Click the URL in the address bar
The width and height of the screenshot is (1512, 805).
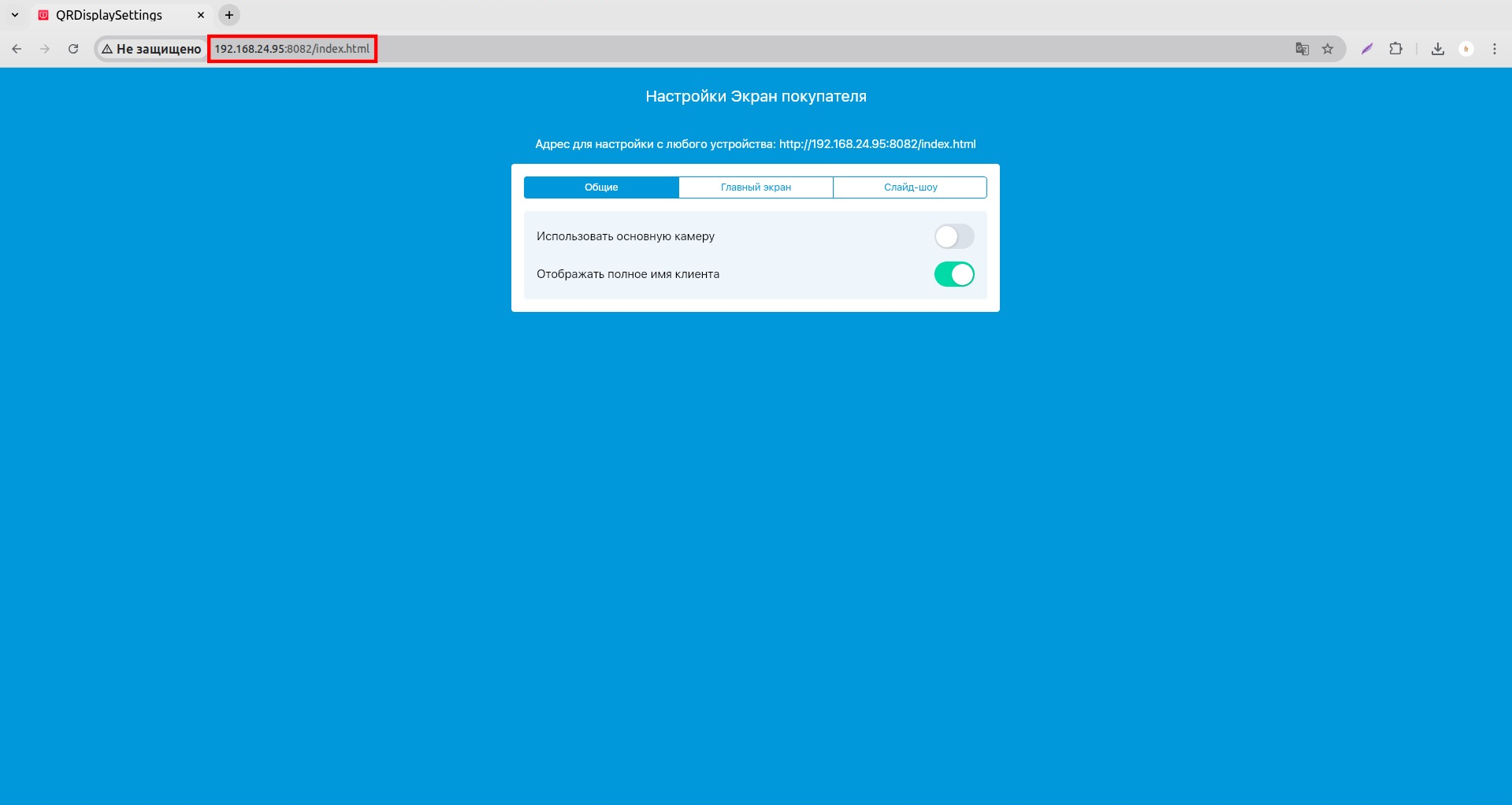click(x=292, y=49)
